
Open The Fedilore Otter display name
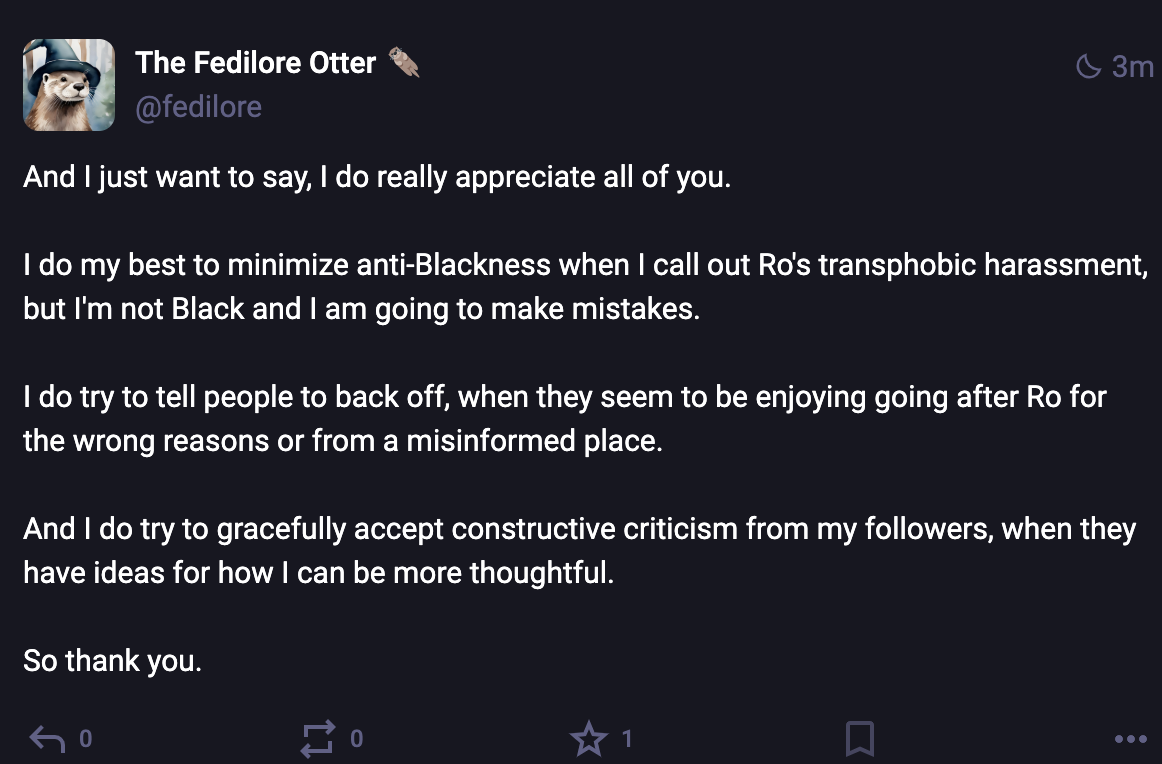pyautogui.click(x=255, y=63)
